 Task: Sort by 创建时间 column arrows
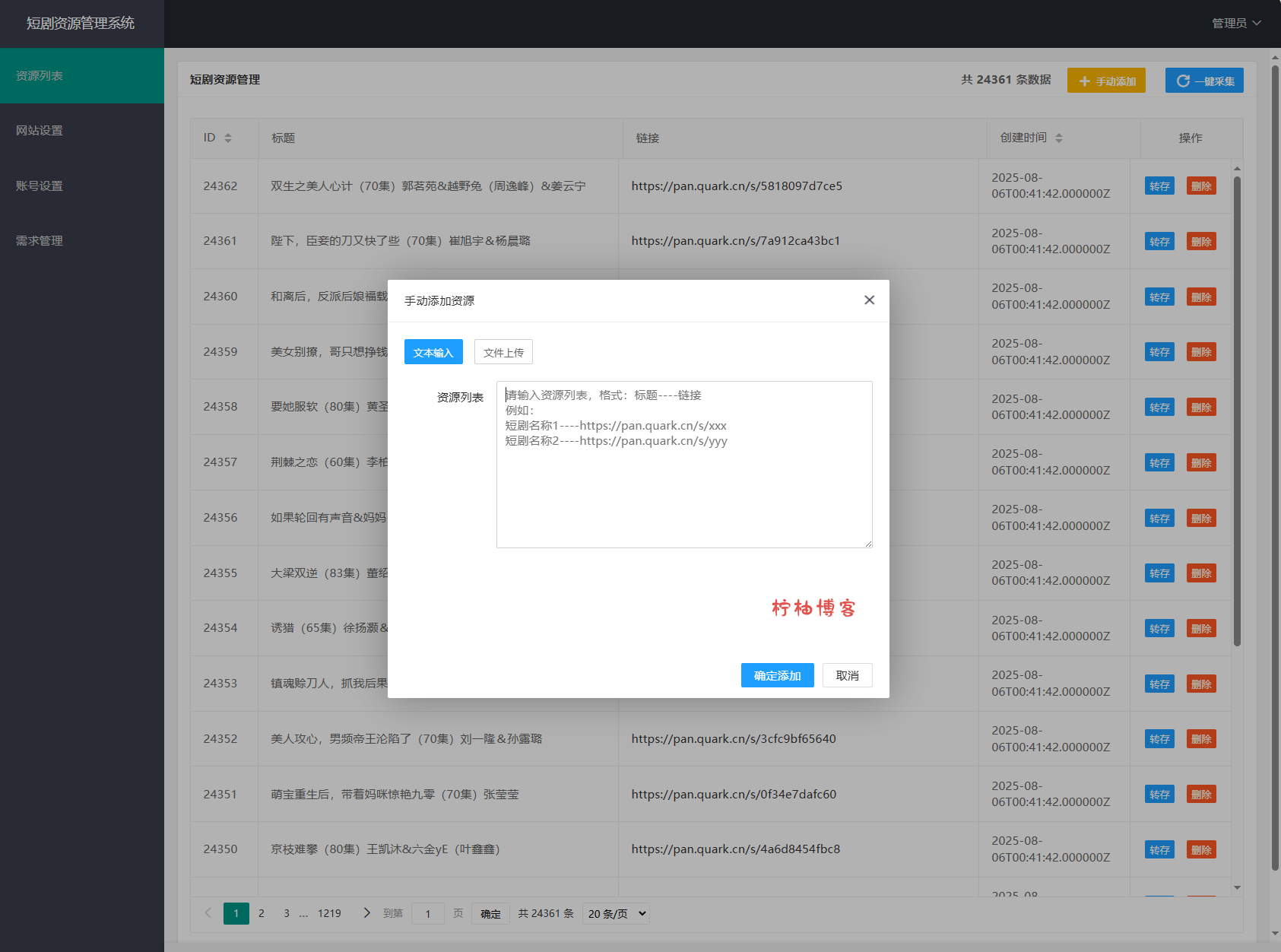1059,138
